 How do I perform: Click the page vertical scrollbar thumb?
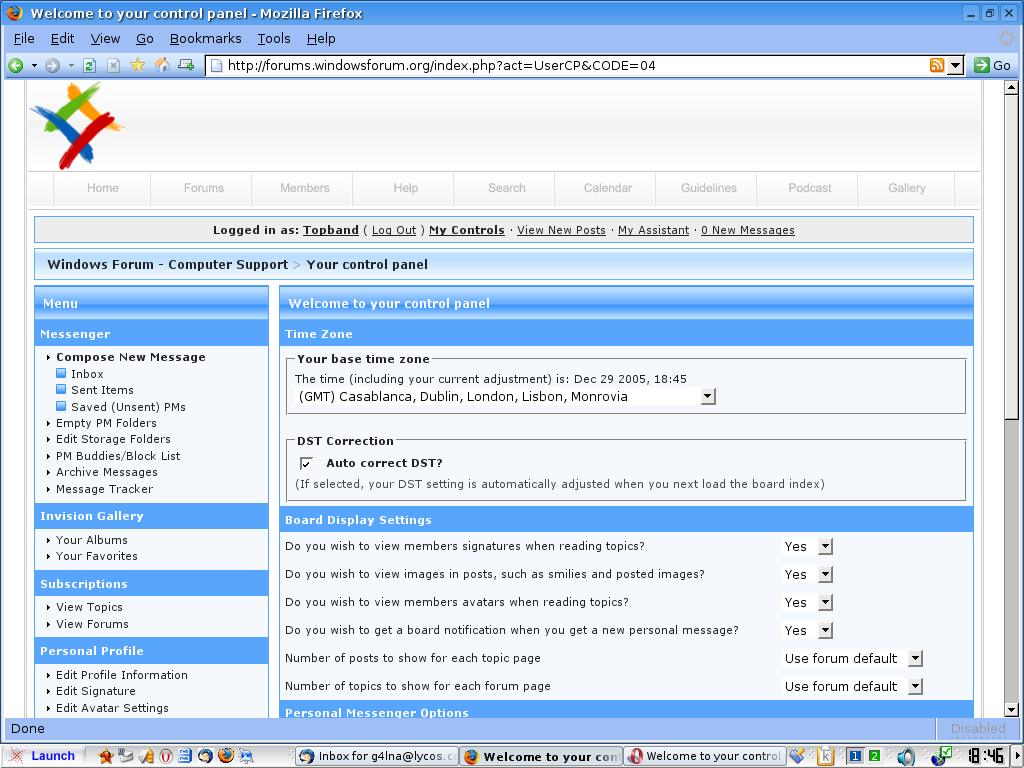point(1011,257)
